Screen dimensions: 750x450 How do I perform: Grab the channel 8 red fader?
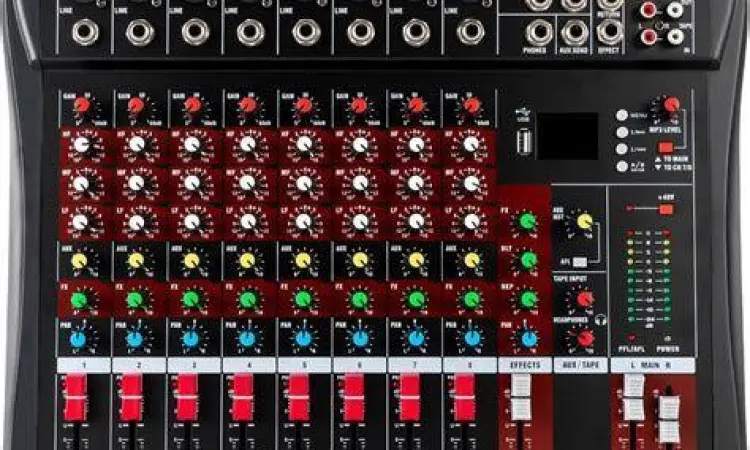pos(465,398)
